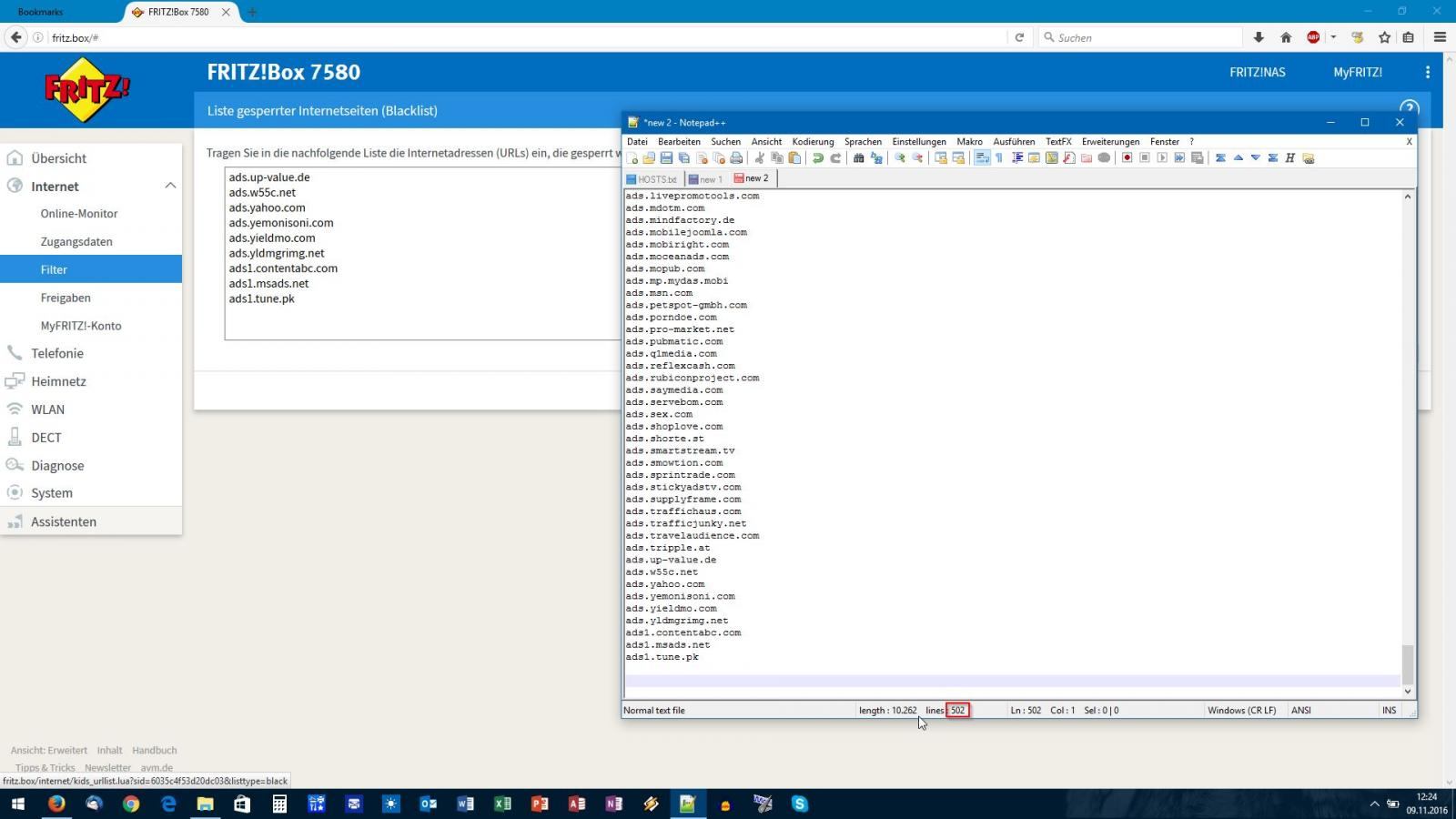Click the Save icon in Notepad++ toolbar
The image size is (1456, 819).
[x=666, y=158]
